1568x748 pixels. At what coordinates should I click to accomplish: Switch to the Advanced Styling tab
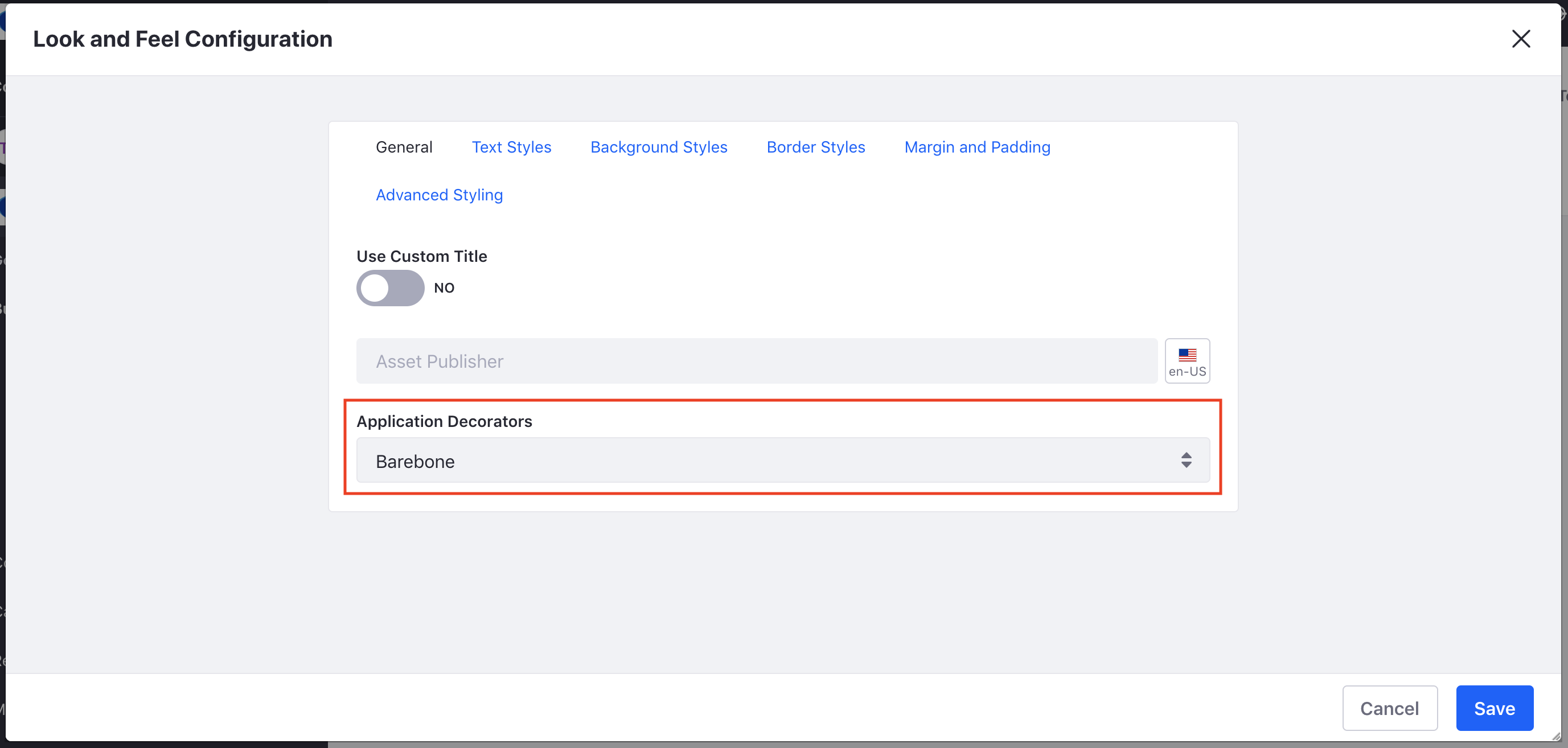click(439, 195)
